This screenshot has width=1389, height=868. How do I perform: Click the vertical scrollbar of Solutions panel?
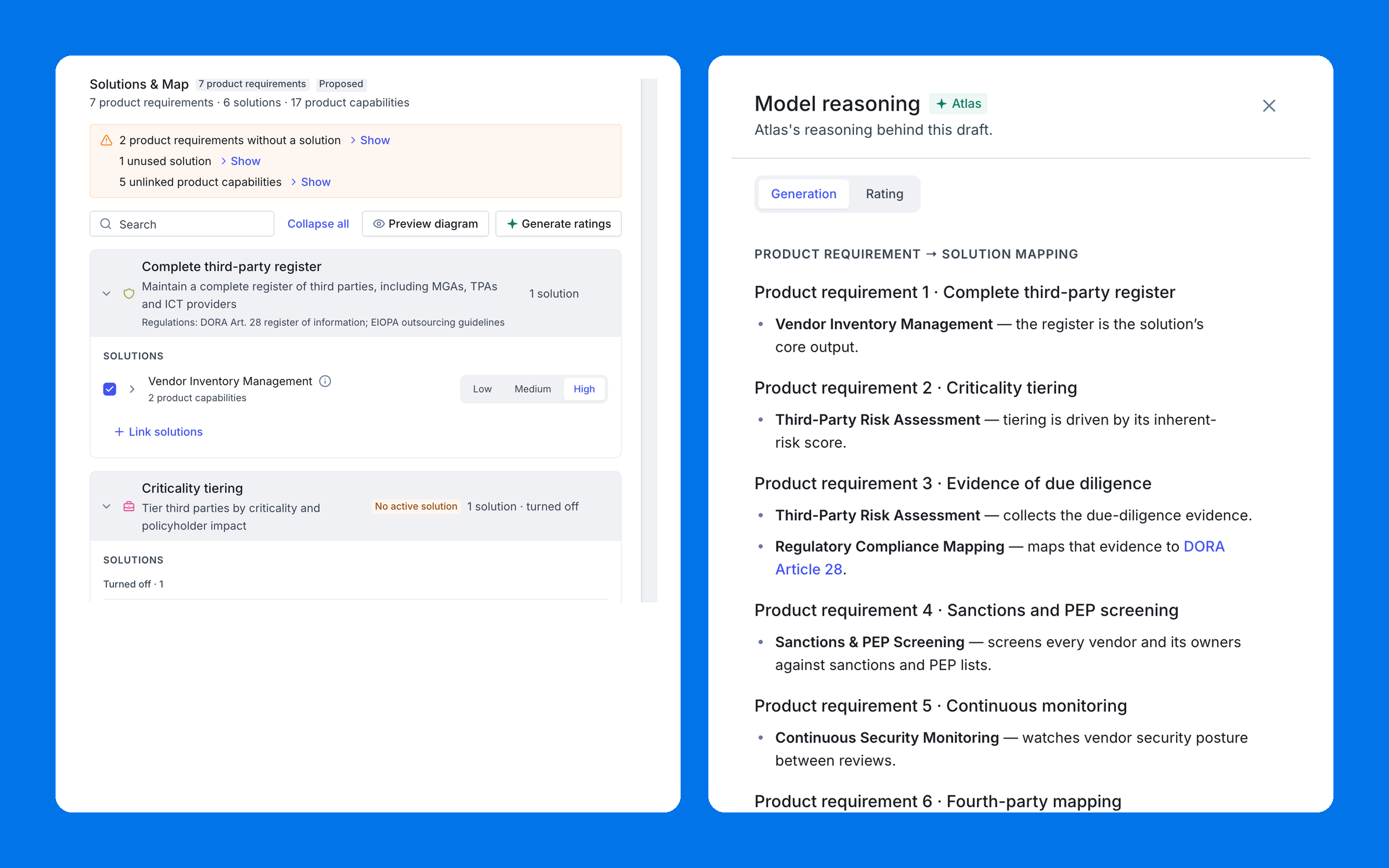649,340
